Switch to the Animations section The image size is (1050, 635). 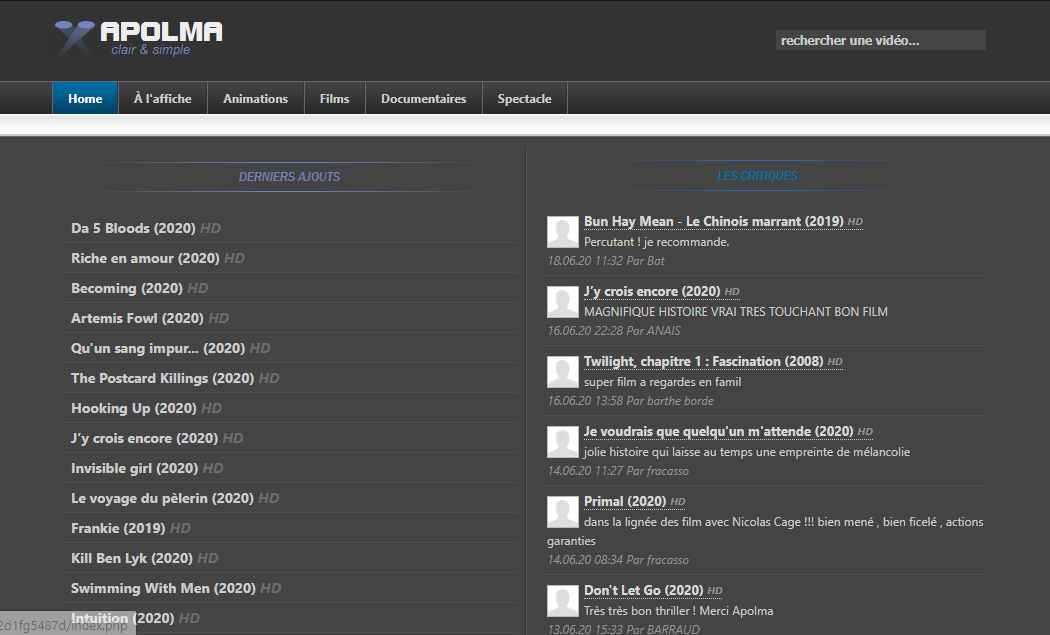(255, 99)
